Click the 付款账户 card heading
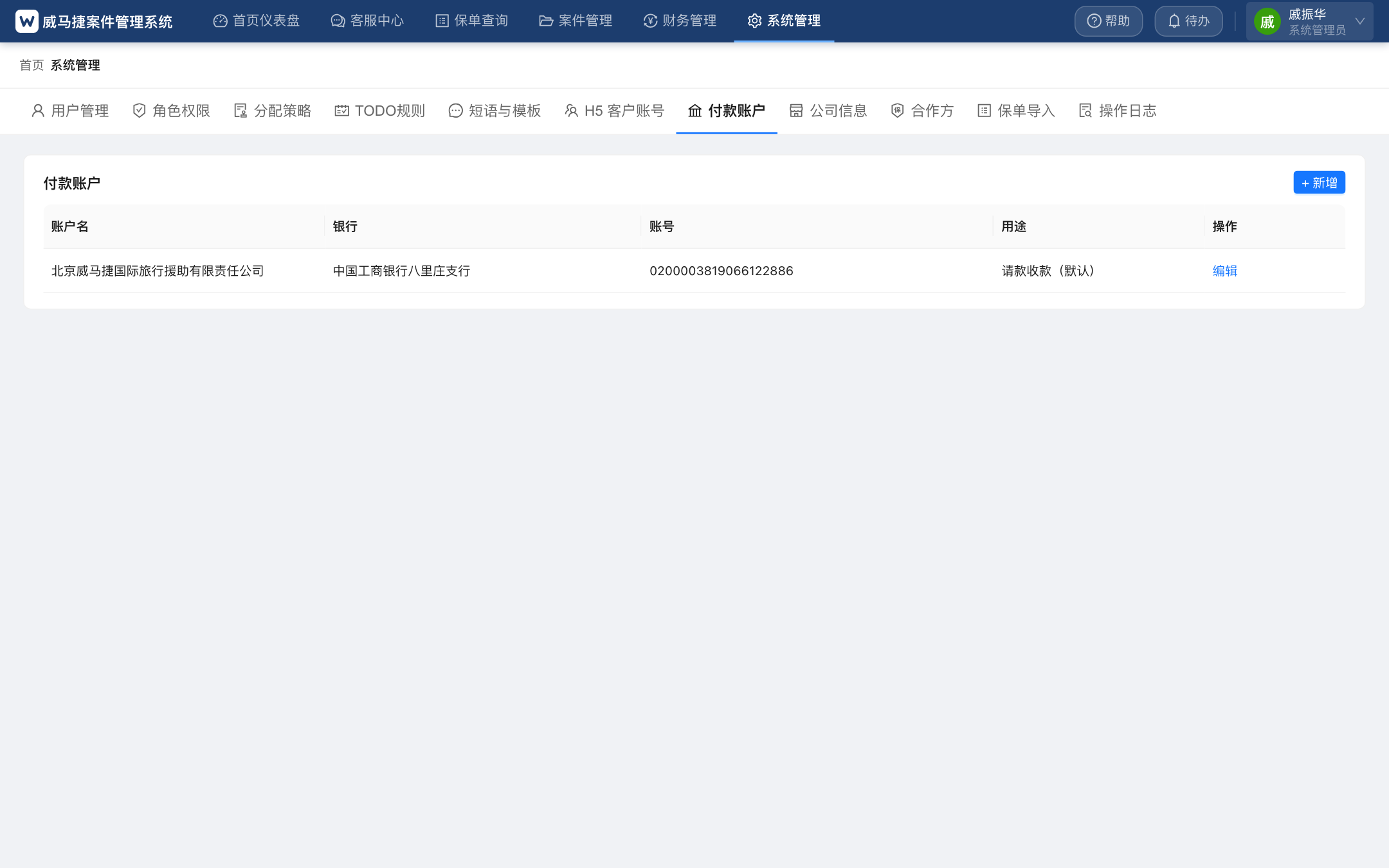1389x868 pixels. (x=72, y=183)
